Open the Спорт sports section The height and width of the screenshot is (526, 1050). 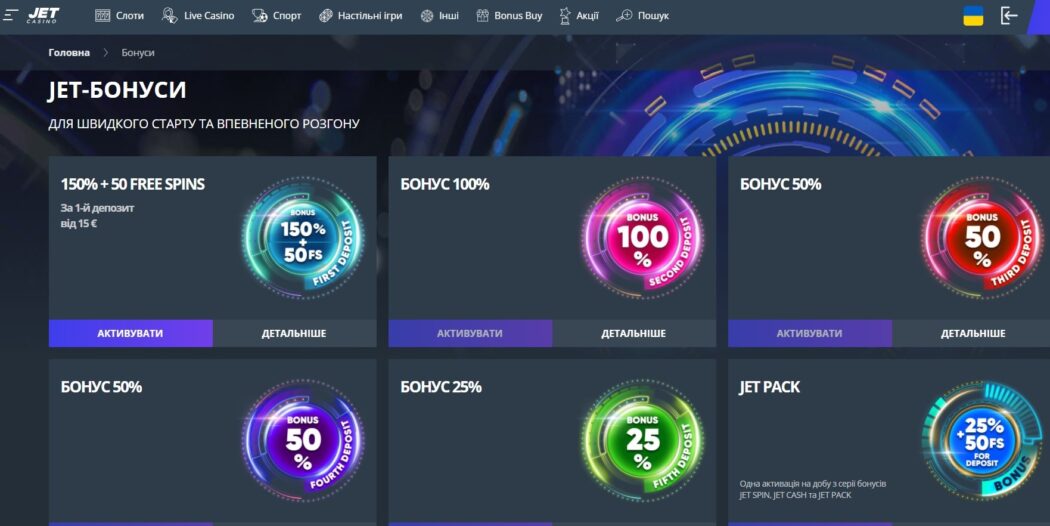point(277,15)
